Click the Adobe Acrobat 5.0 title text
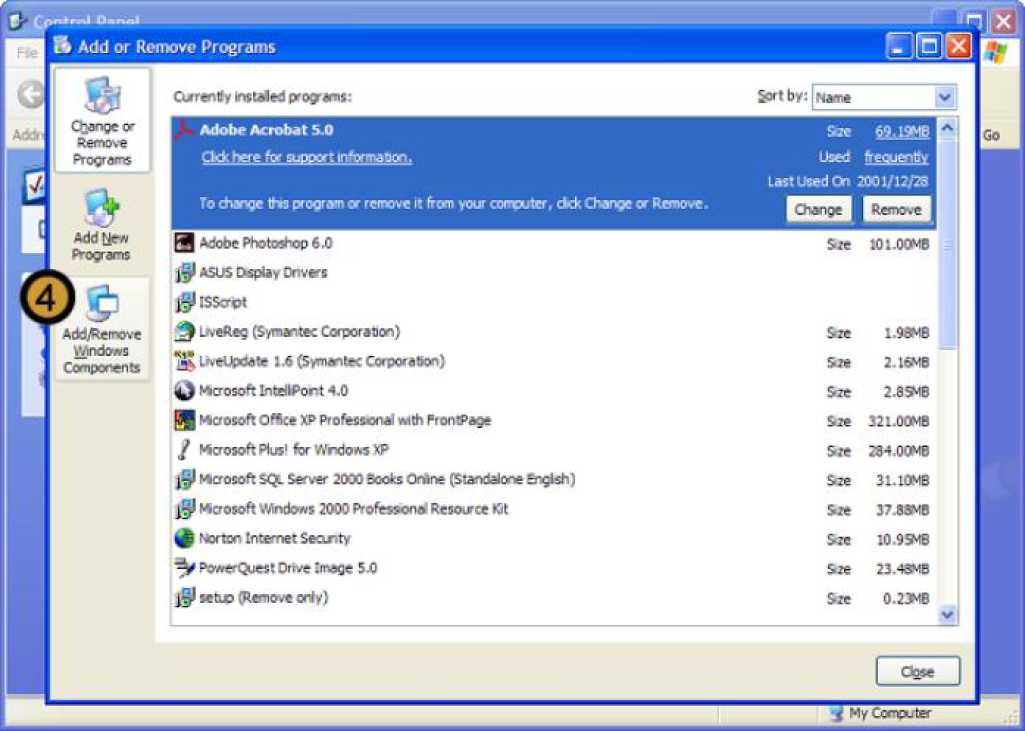This screenshot has height=731, width=1025. point(267,129)
